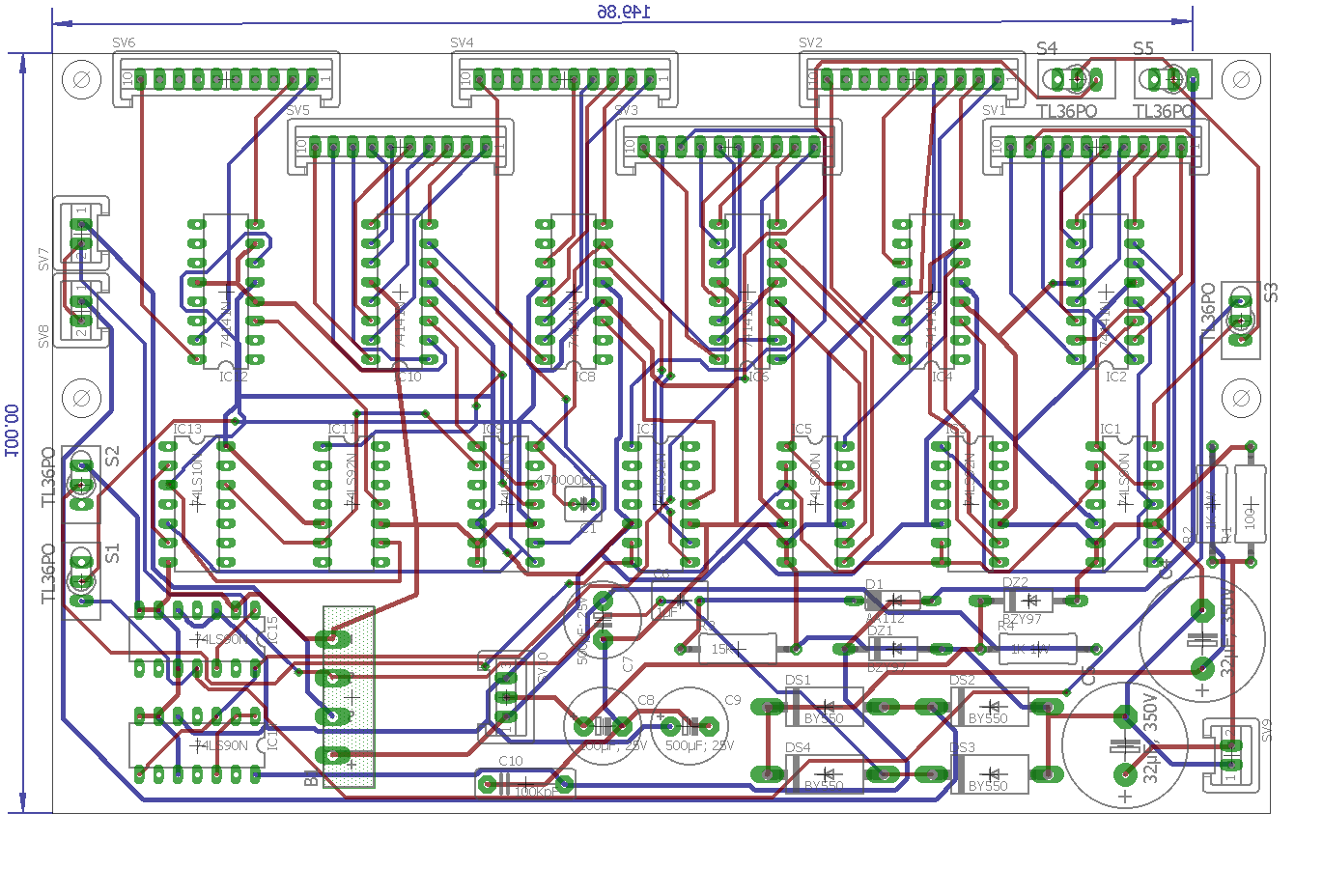Click the S3 switch on right edge
Image resolution: width=1323 pixels, height=896 pixels.
point(1241,321)
